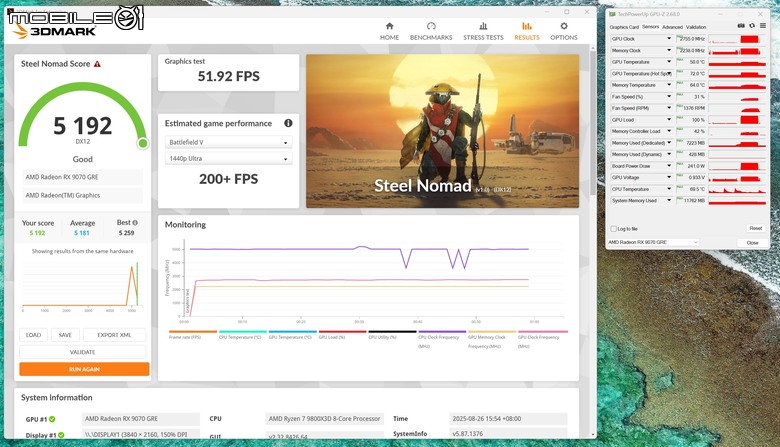Click Close button in GPU-Z
The width and height of the screenshot is (780, 447).
coord(752,243)
